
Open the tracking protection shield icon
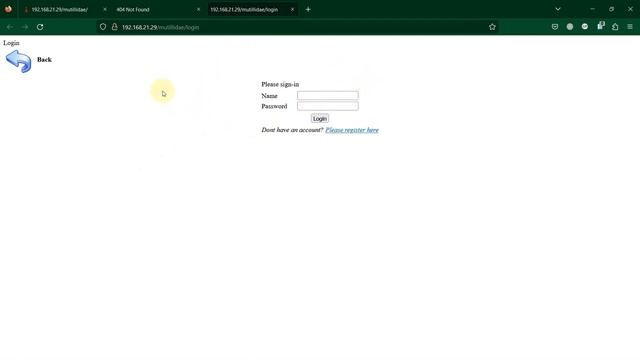tap(103, 27)
